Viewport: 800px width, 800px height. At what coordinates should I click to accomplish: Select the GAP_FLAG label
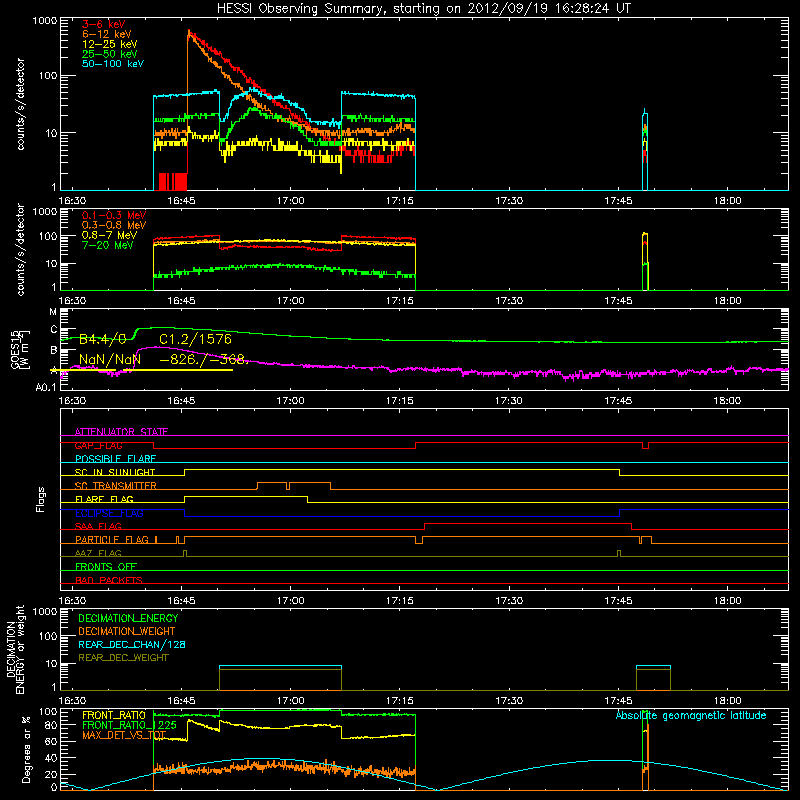click(x=98, y=445)
